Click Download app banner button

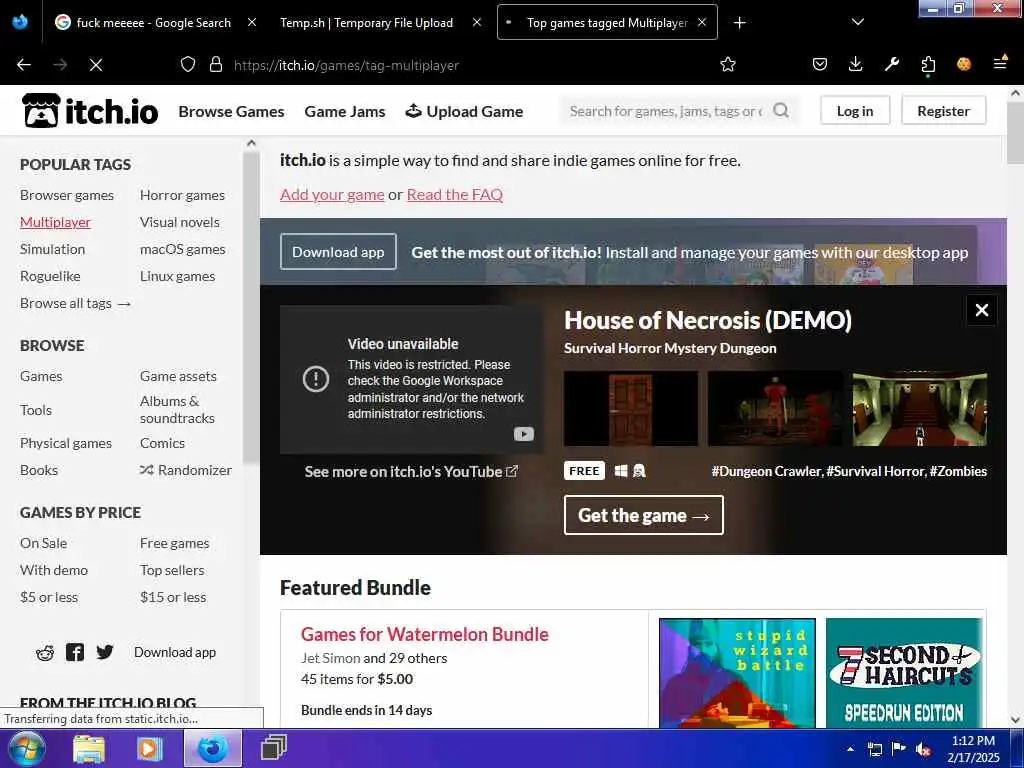338,251
